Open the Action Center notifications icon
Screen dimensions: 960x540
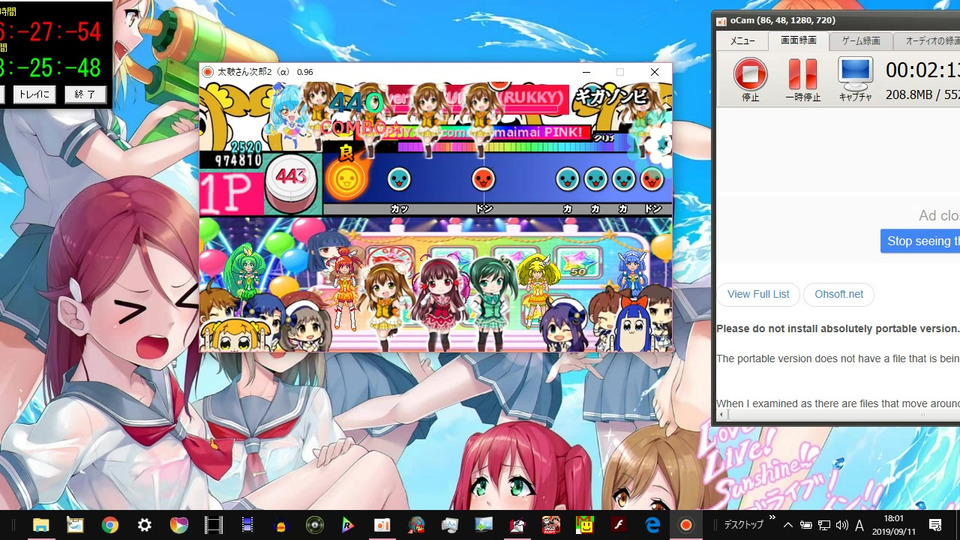pyautogui.click(x=935, y=525)
